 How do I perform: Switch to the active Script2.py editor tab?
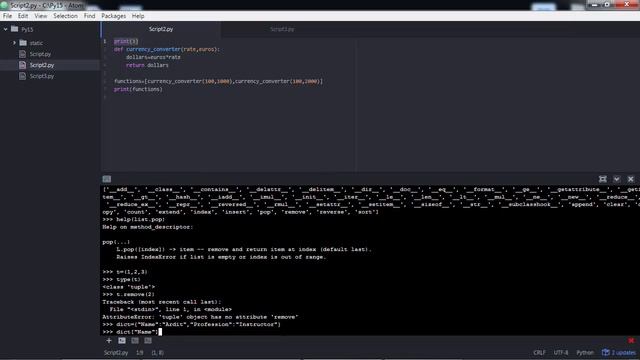[161, 29]
